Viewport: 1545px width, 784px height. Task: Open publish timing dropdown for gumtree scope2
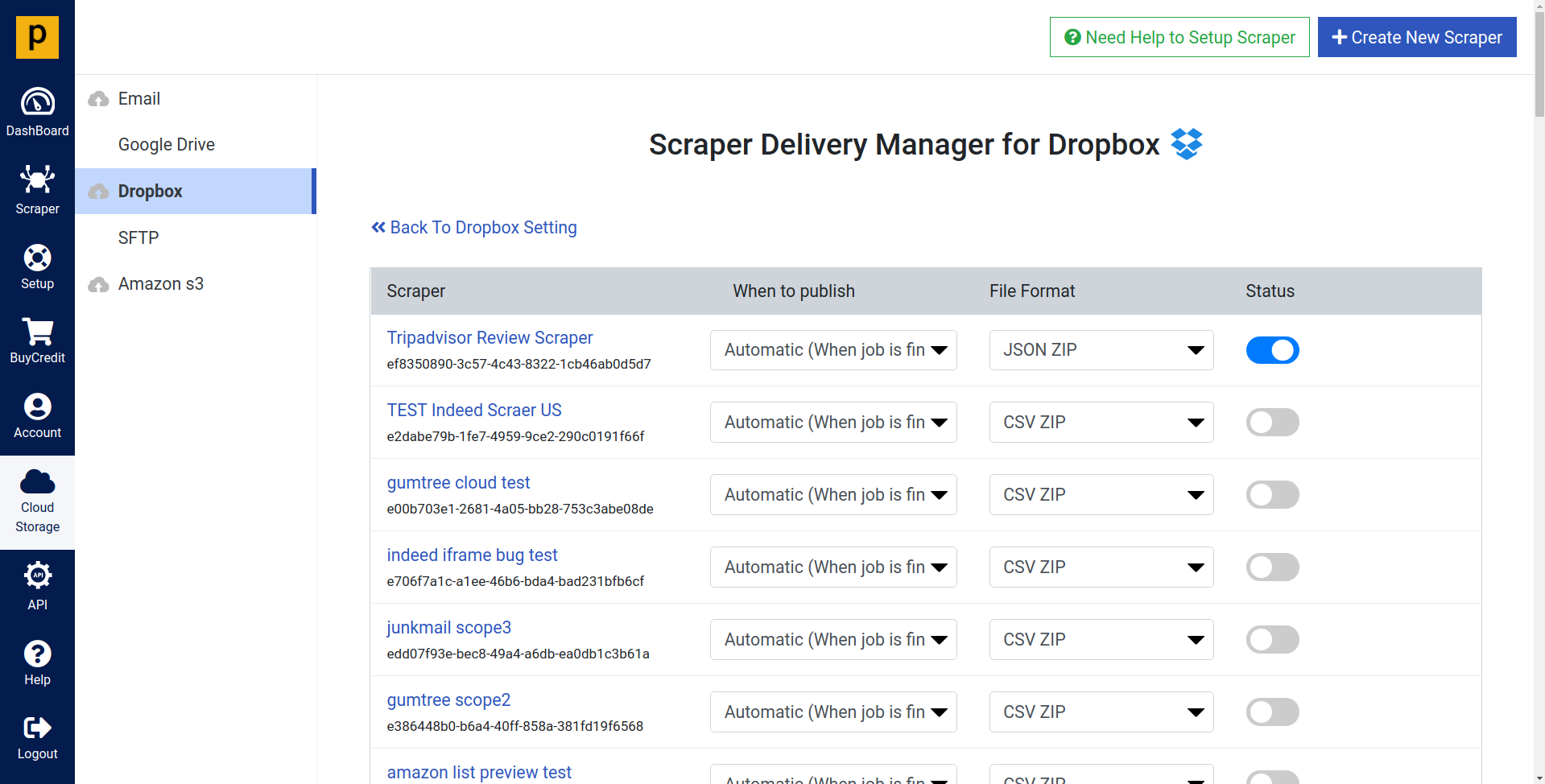[x=833, y=712]
